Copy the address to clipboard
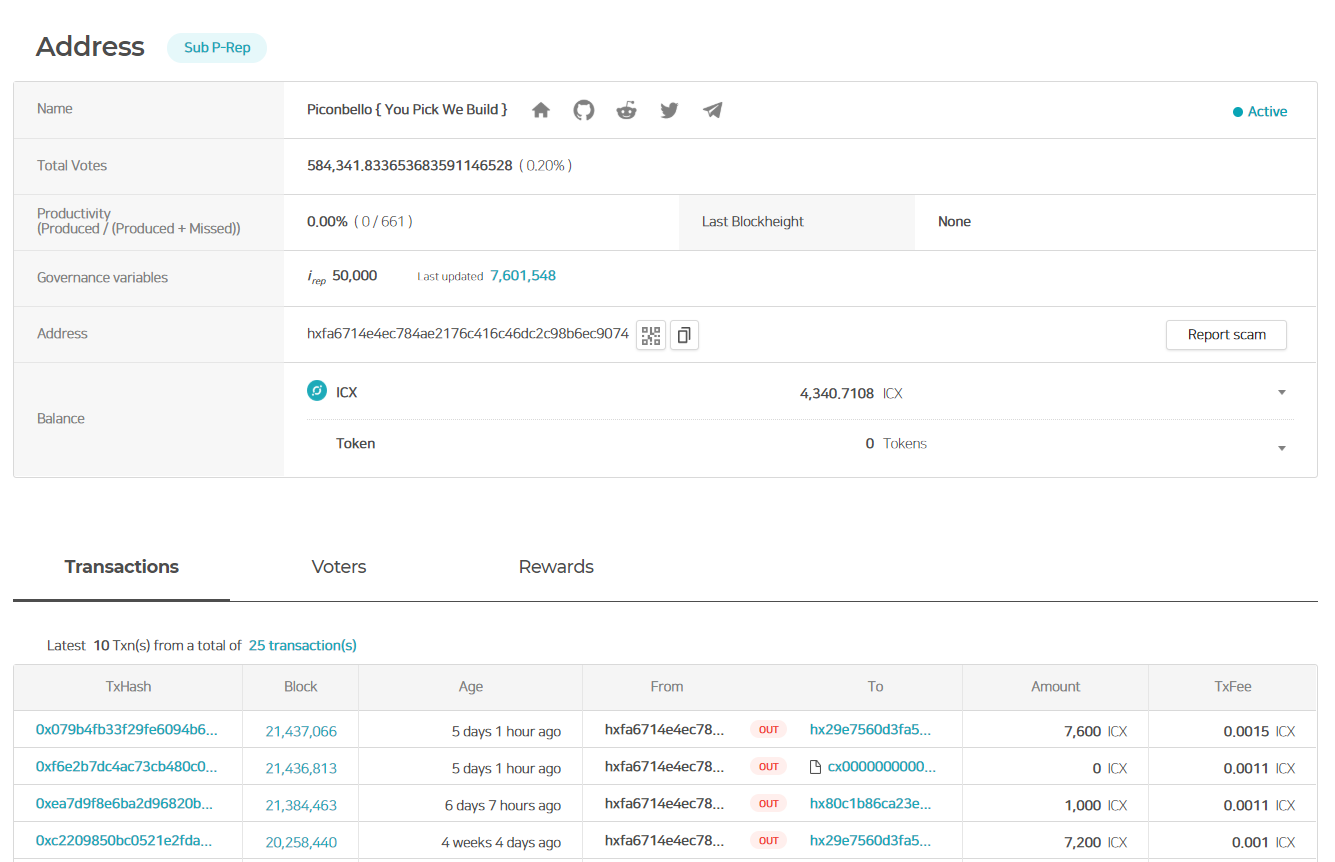 click(x=684, y=335)
